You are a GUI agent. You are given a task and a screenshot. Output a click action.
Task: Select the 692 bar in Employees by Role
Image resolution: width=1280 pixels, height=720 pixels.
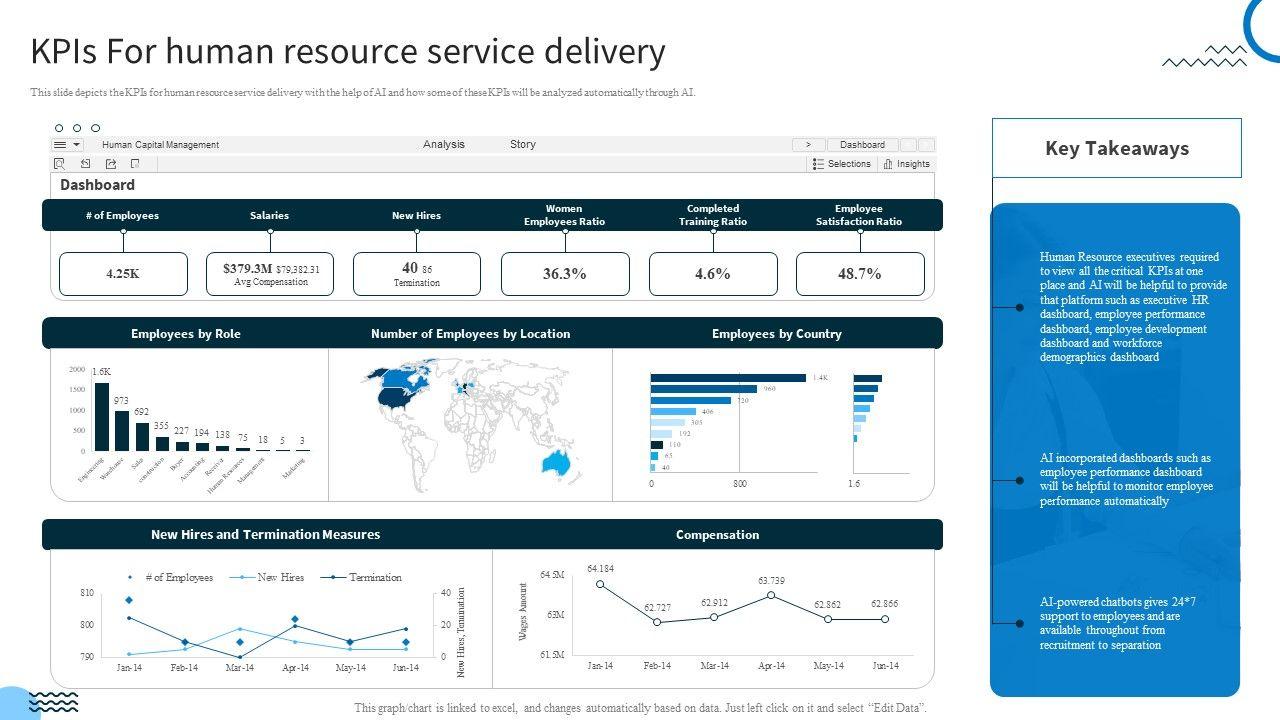[142, 436]
